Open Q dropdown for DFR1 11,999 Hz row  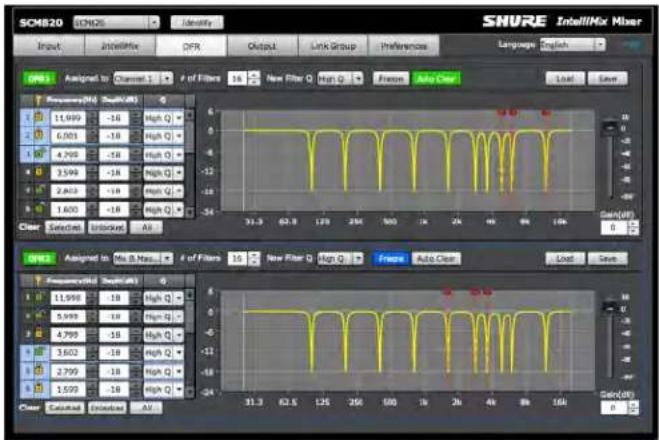(x=163, y=118)
